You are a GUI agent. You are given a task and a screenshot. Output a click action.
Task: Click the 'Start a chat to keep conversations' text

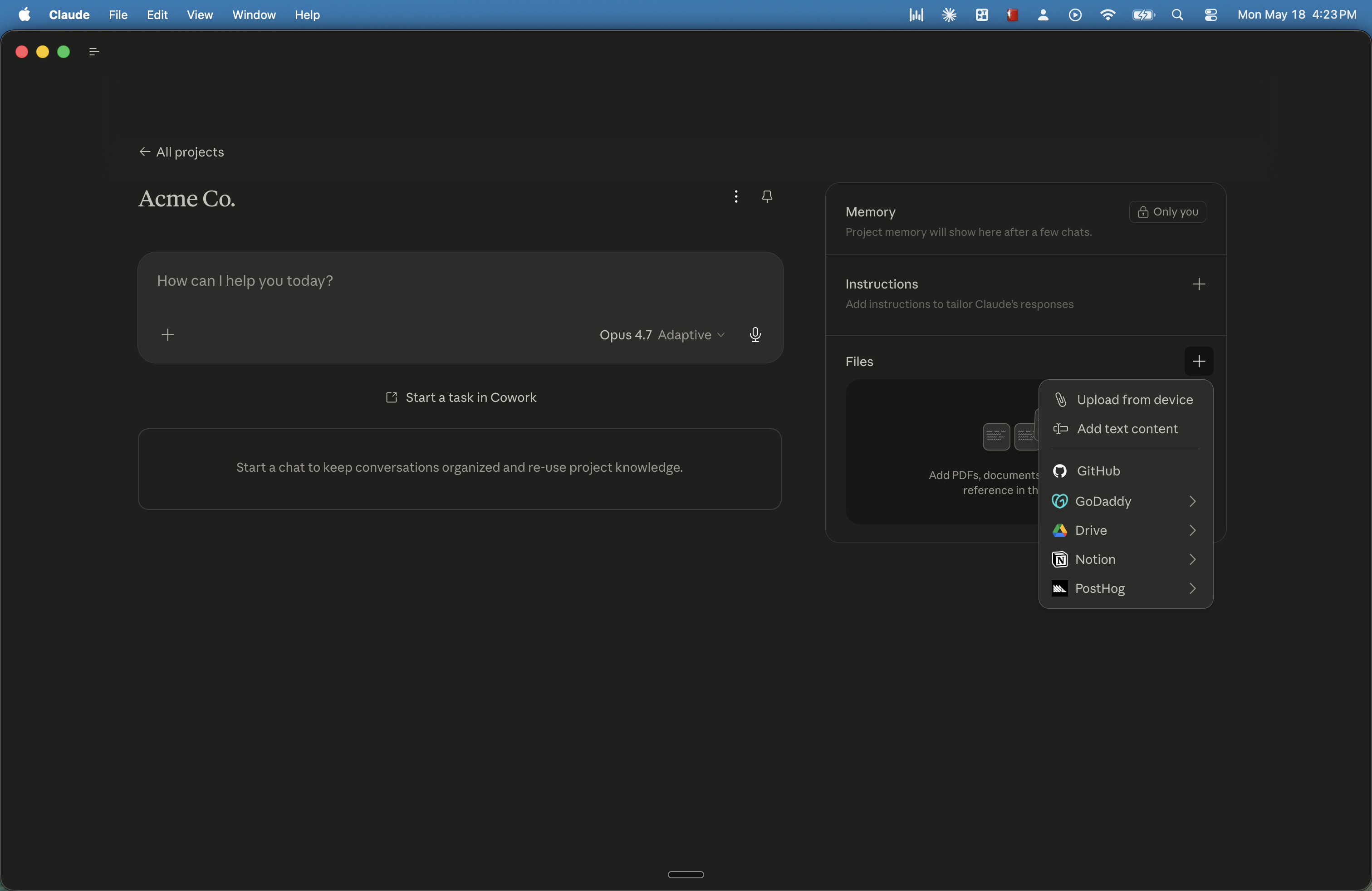coord(460,467)
